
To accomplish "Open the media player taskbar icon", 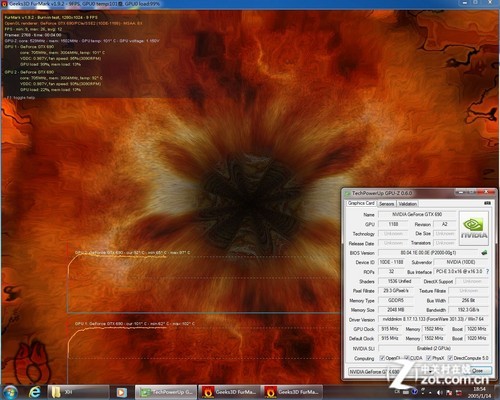I will click(x=121, y=392).
